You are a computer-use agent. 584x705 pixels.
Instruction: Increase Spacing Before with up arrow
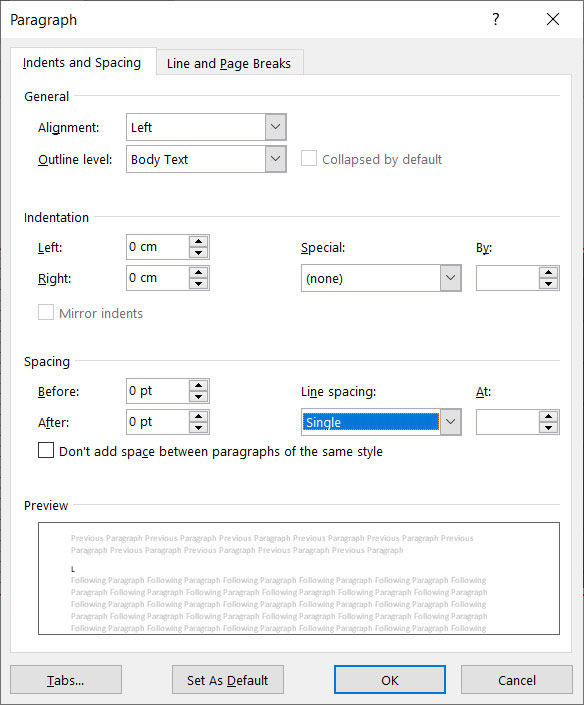[198, 385]
